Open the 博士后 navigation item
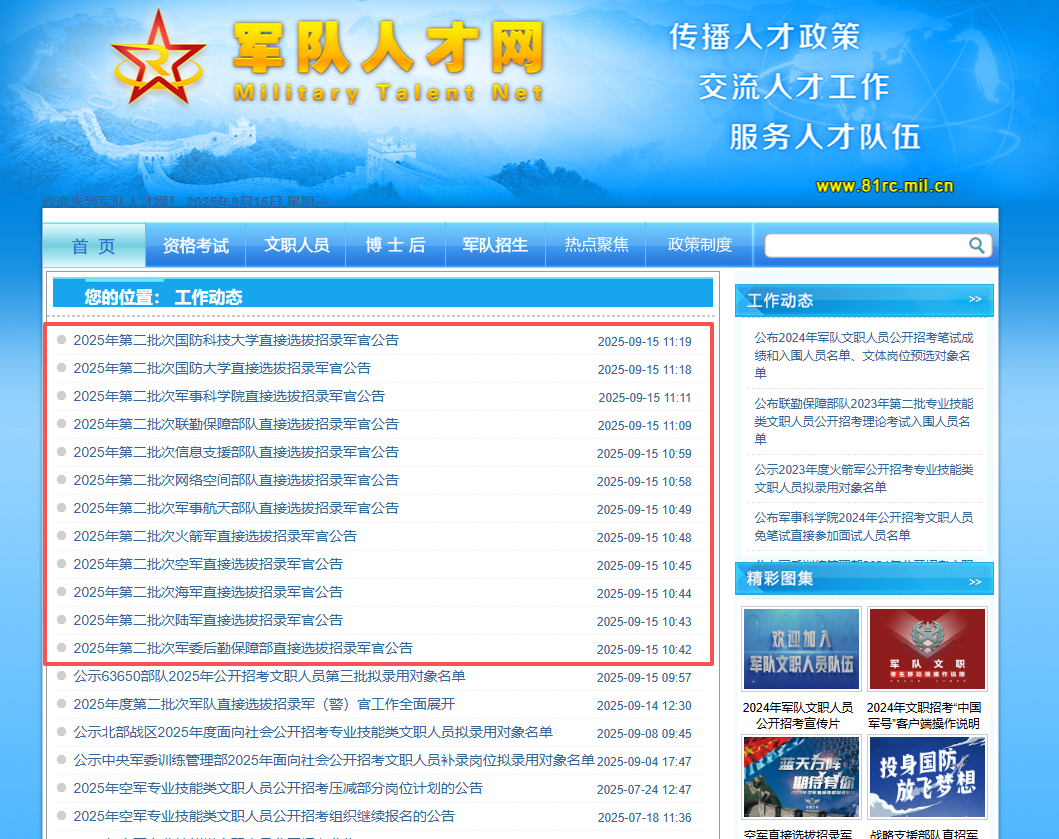 pos(395,245)
